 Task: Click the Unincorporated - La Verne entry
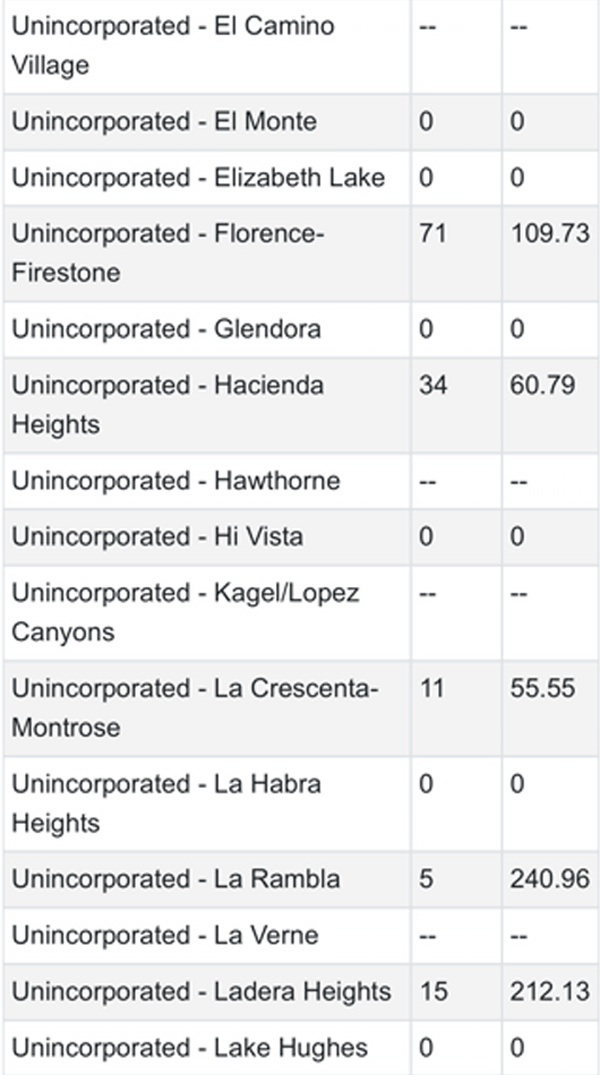[165, 935]
